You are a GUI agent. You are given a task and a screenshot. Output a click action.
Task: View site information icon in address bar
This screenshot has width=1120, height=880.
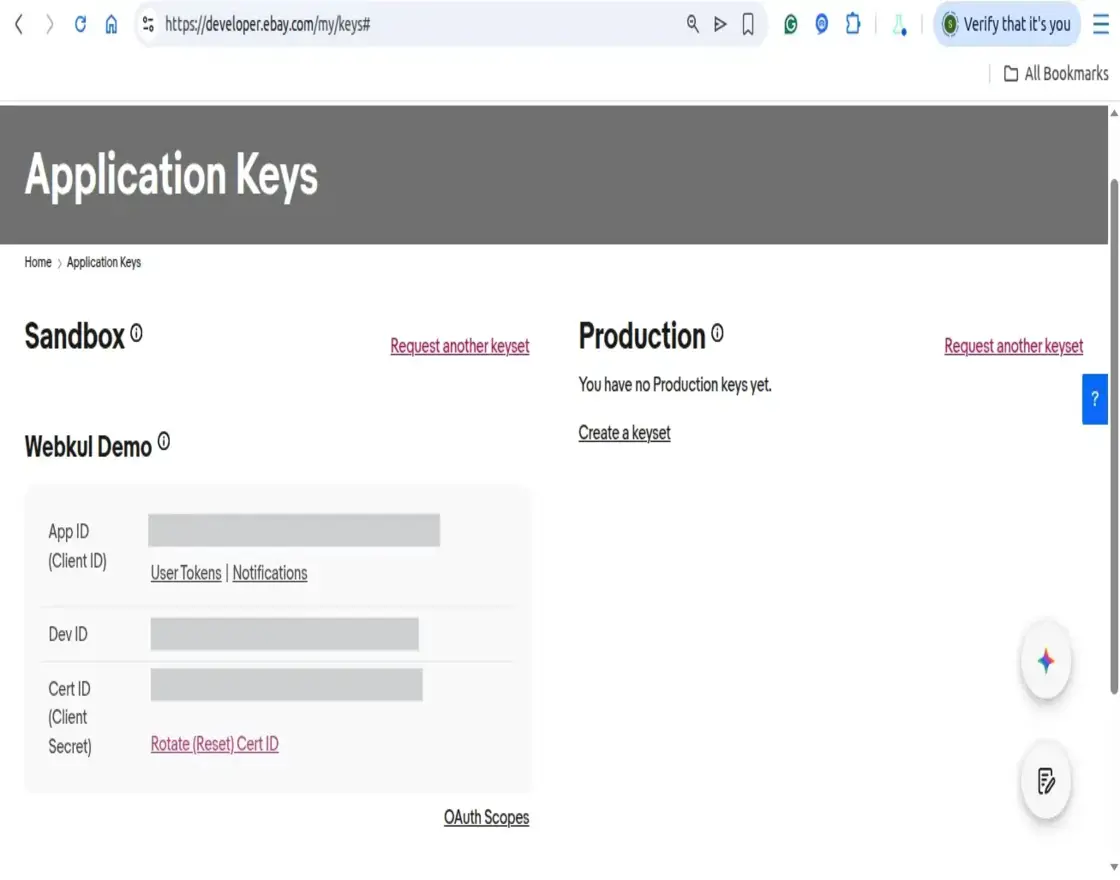tap(149, 24)
